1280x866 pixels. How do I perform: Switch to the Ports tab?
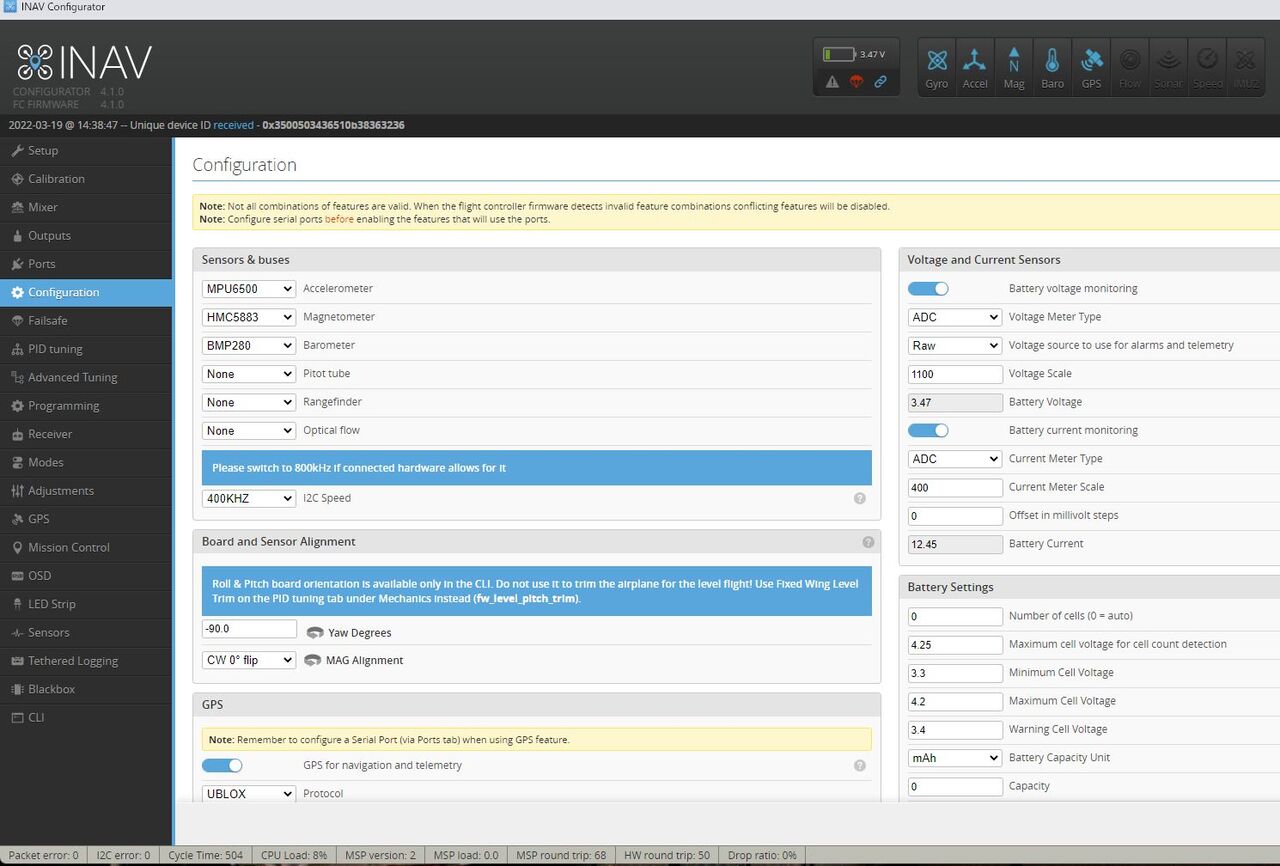coord(86,264)
